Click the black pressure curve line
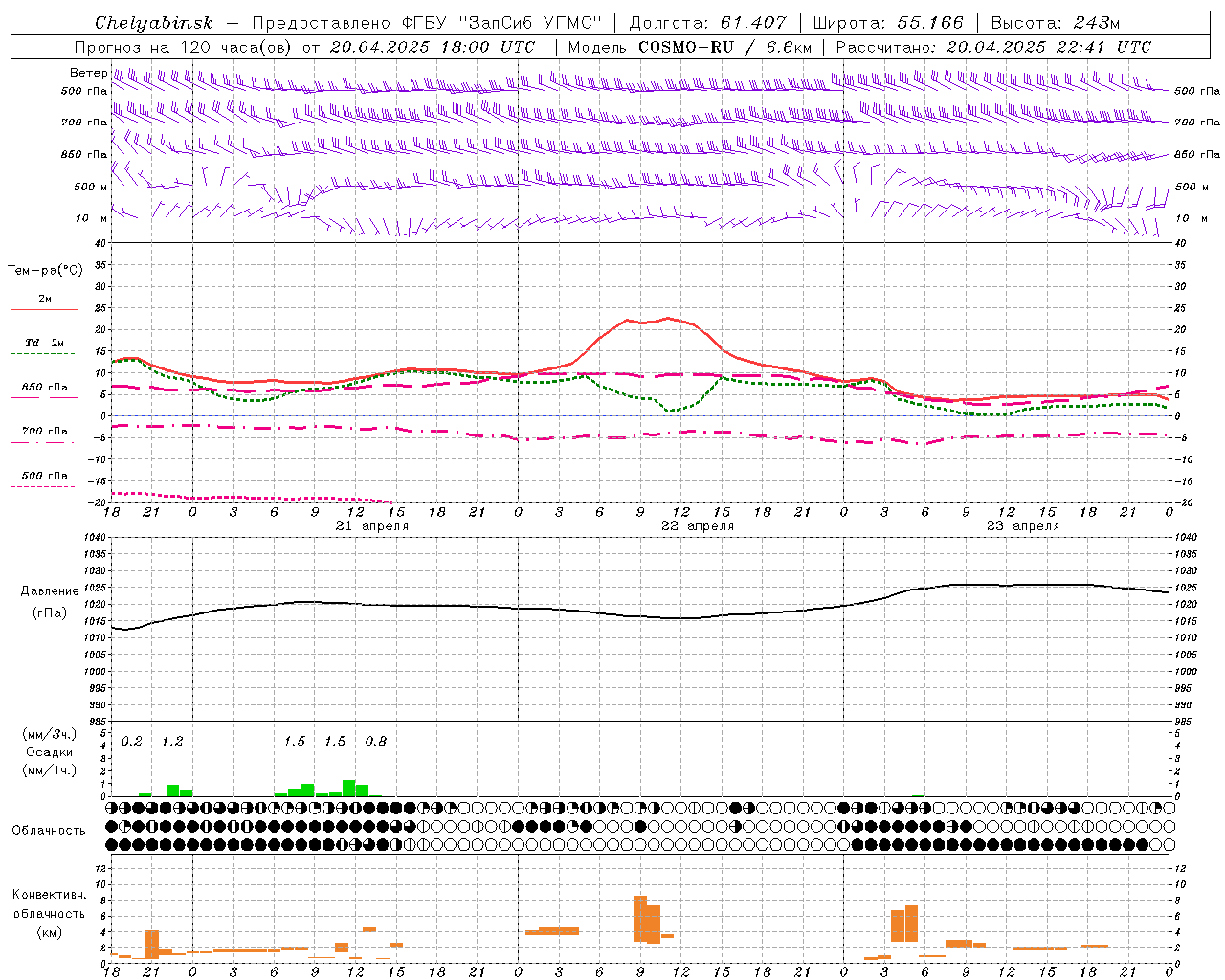Screen dimensions: 1225x980 (641, 615)
